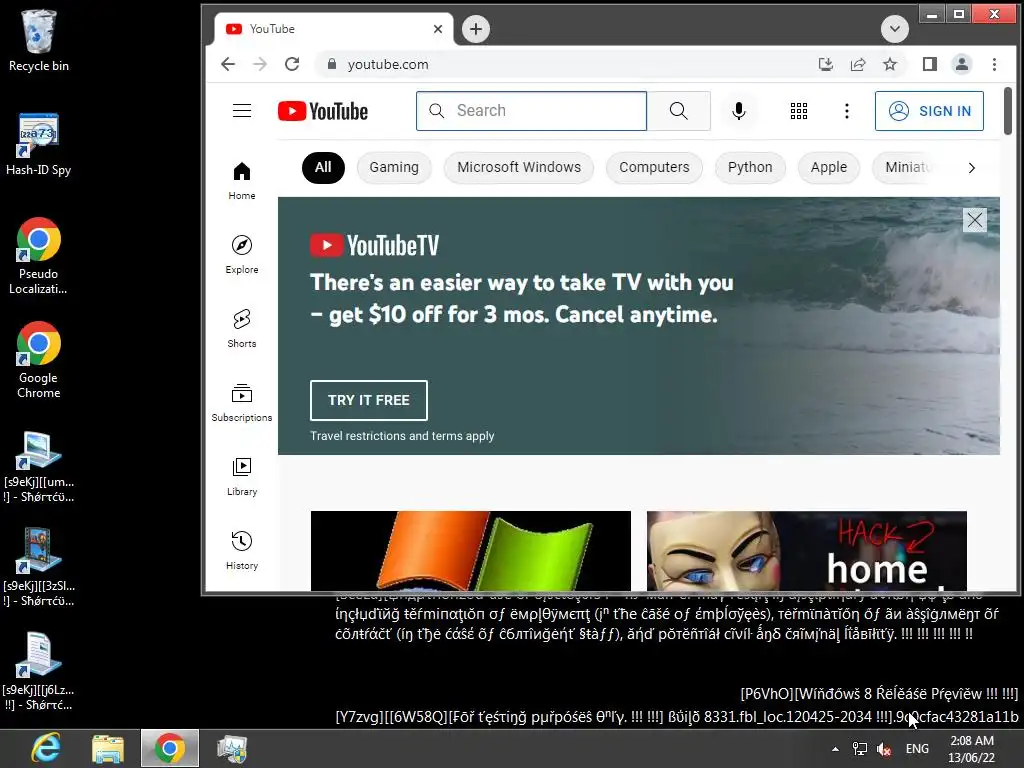The width and height of the screenshot is (1024, 768).
Task: Toggle the Chrome side panel icon
Action: (929, 64)
